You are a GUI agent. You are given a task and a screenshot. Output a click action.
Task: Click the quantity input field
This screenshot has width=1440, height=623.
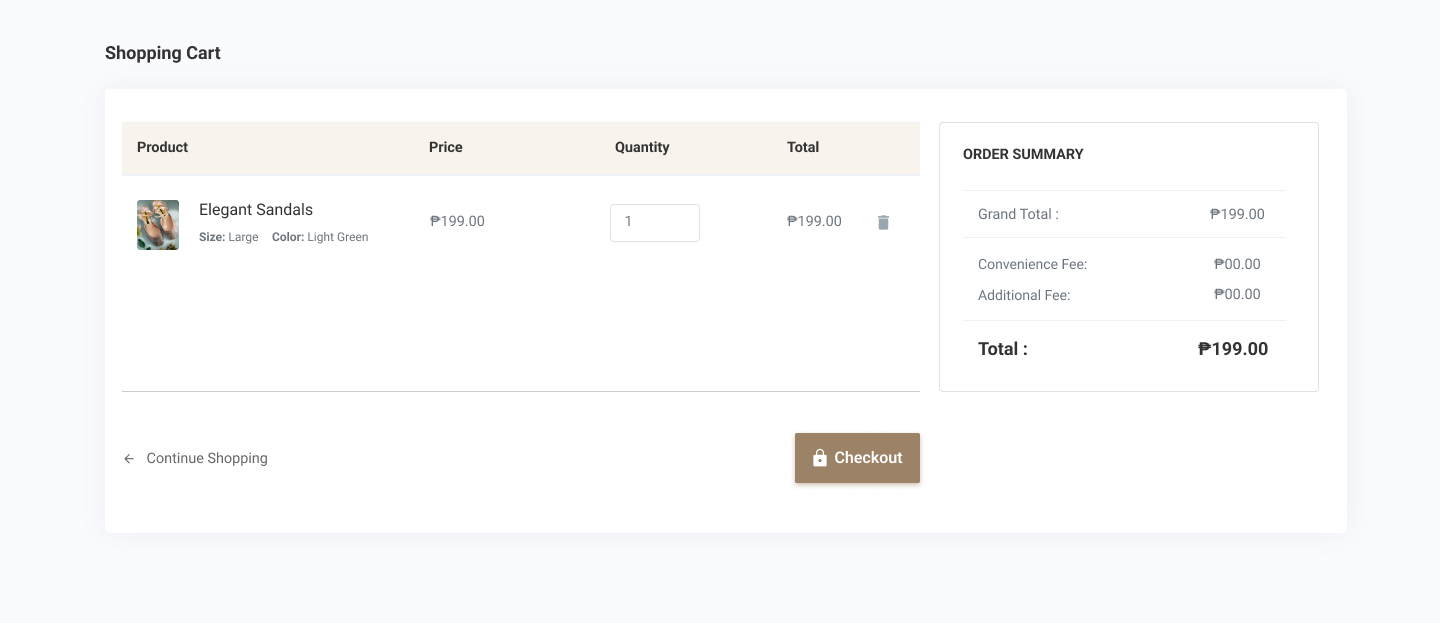point(655,222)
